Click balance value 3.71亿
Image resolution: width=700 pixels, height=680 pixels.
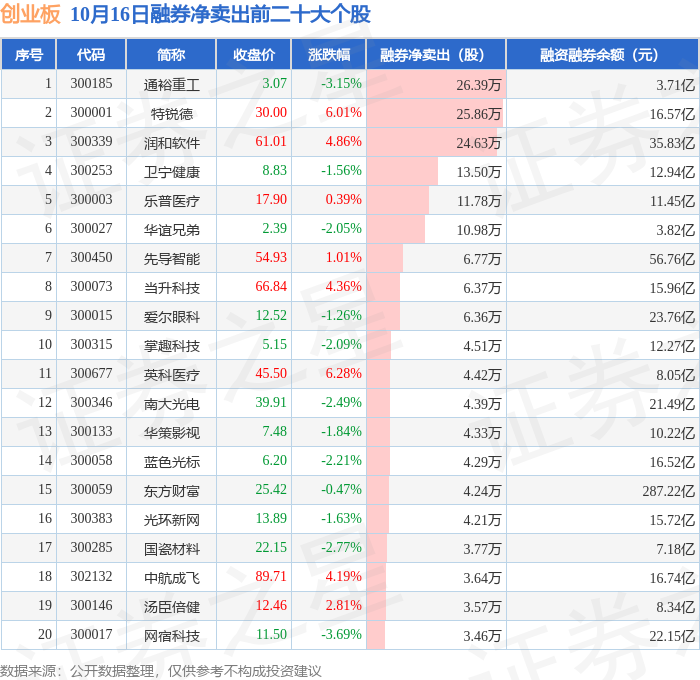point(676,85)
